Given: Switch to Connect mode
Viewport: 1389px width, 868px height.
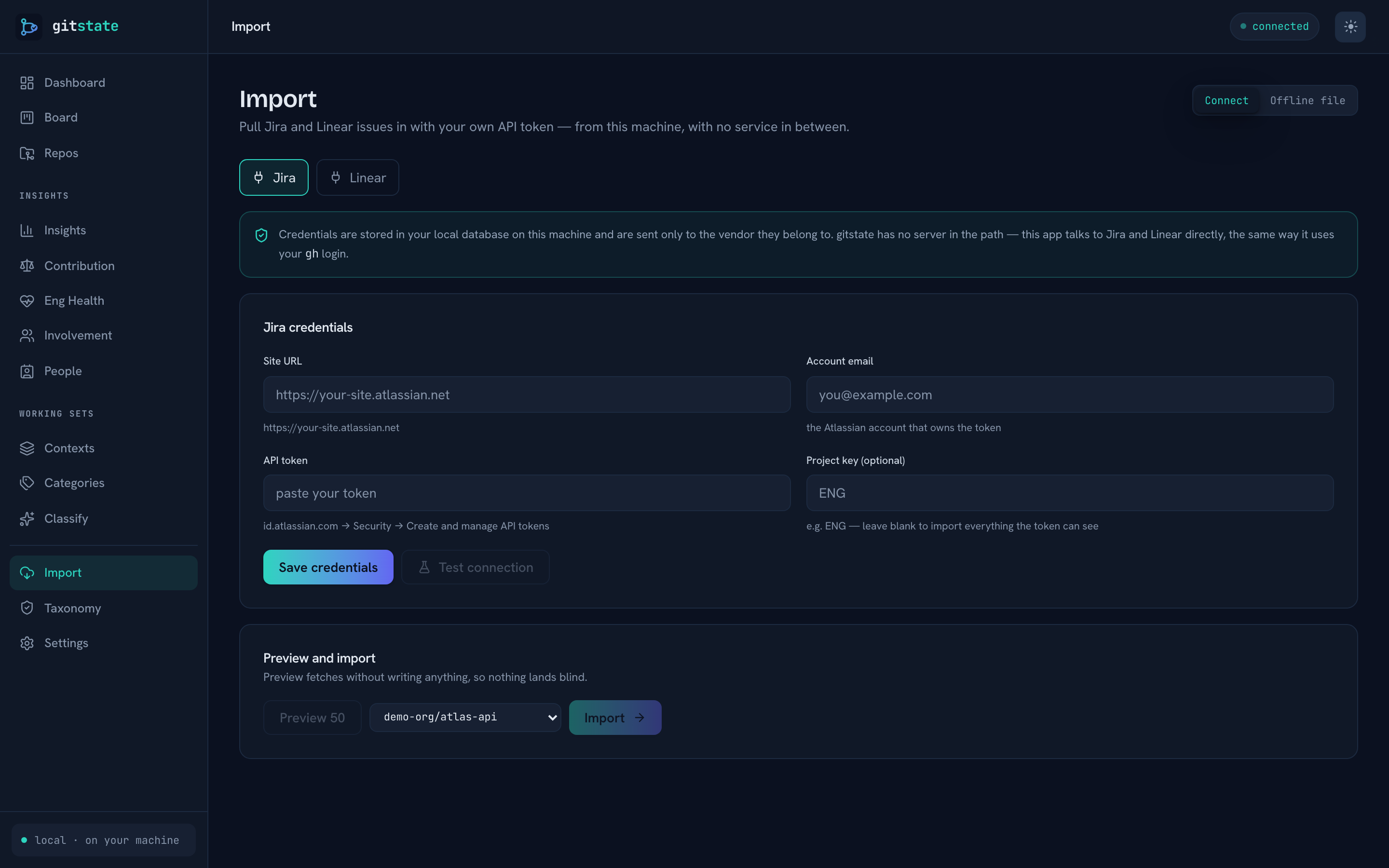Looking at the screenshot, I should 1226,100.
